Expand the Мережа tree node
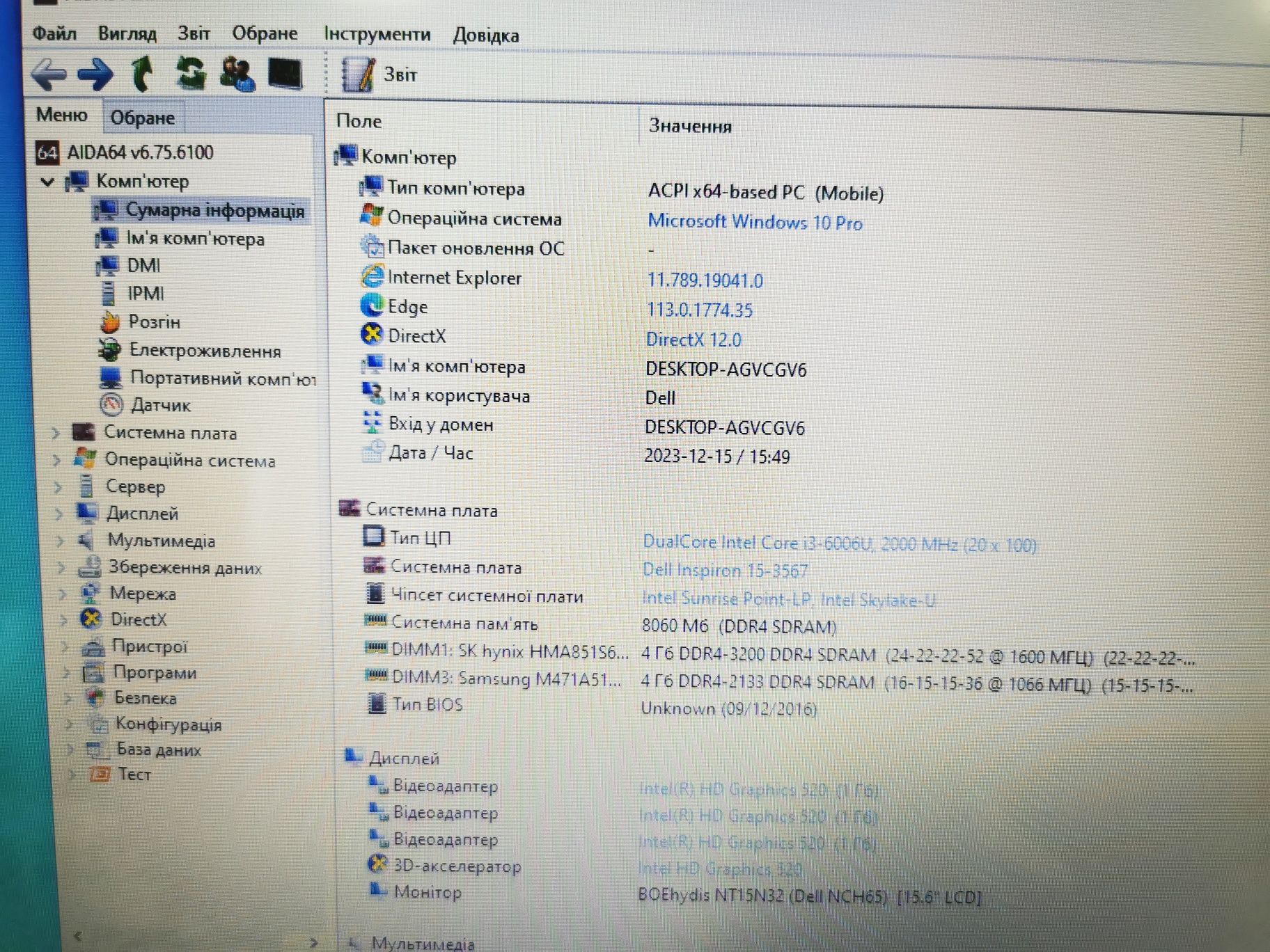This screenshot has height=952, width=1270. [x=63, y=594]
